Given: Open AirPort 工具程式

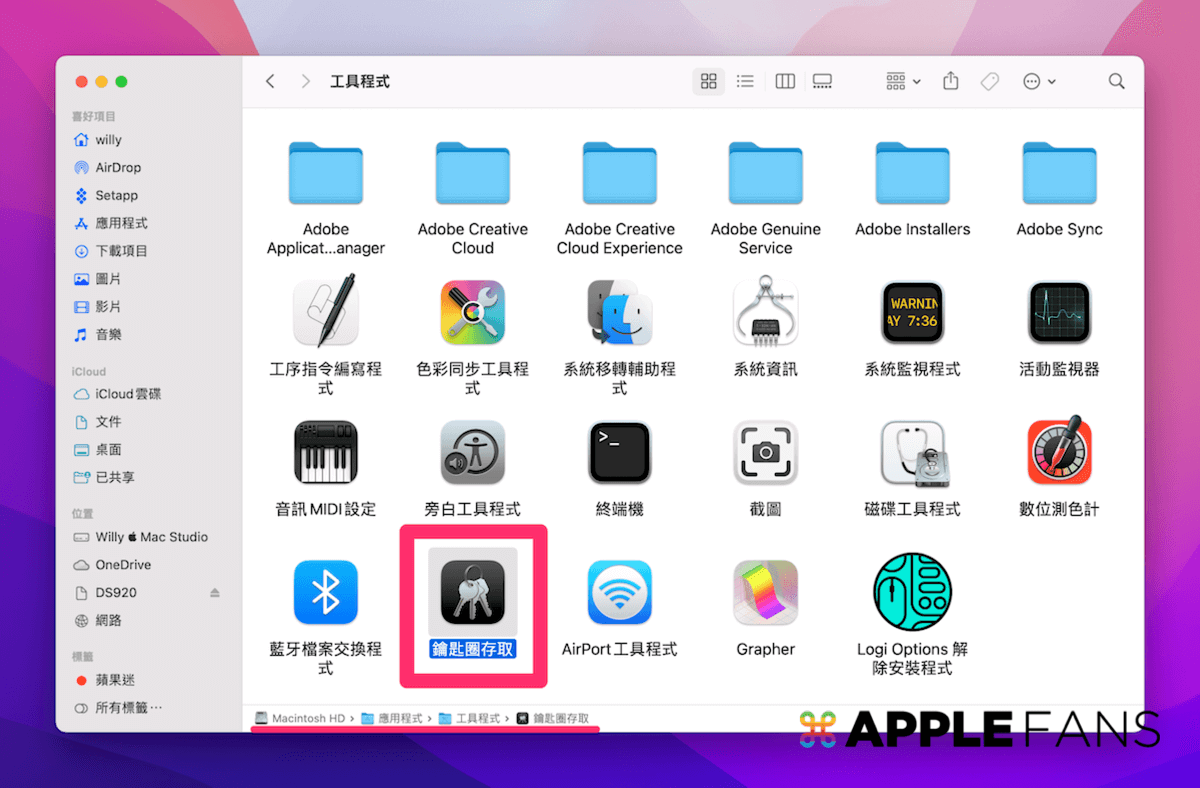Looking at the screenshot, I should tap(619, 592).
